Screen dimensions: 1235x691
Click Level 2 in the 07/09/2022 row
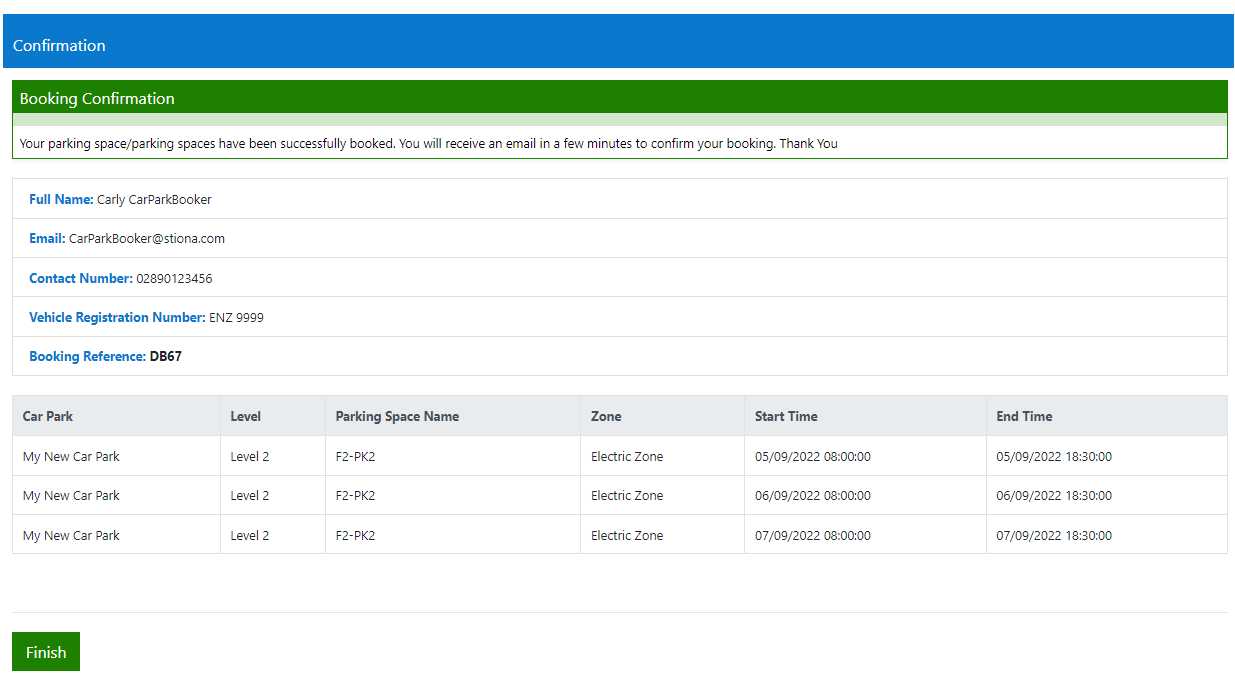[250, 535]
